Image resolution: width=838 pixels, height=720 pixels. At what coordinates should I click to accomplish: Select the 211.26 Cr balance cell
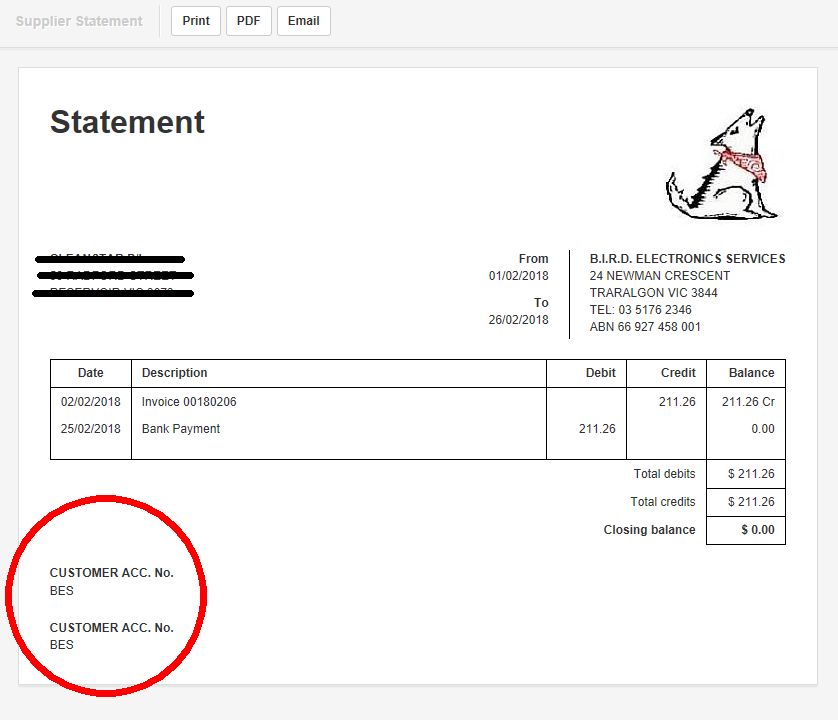pos(748,402)
